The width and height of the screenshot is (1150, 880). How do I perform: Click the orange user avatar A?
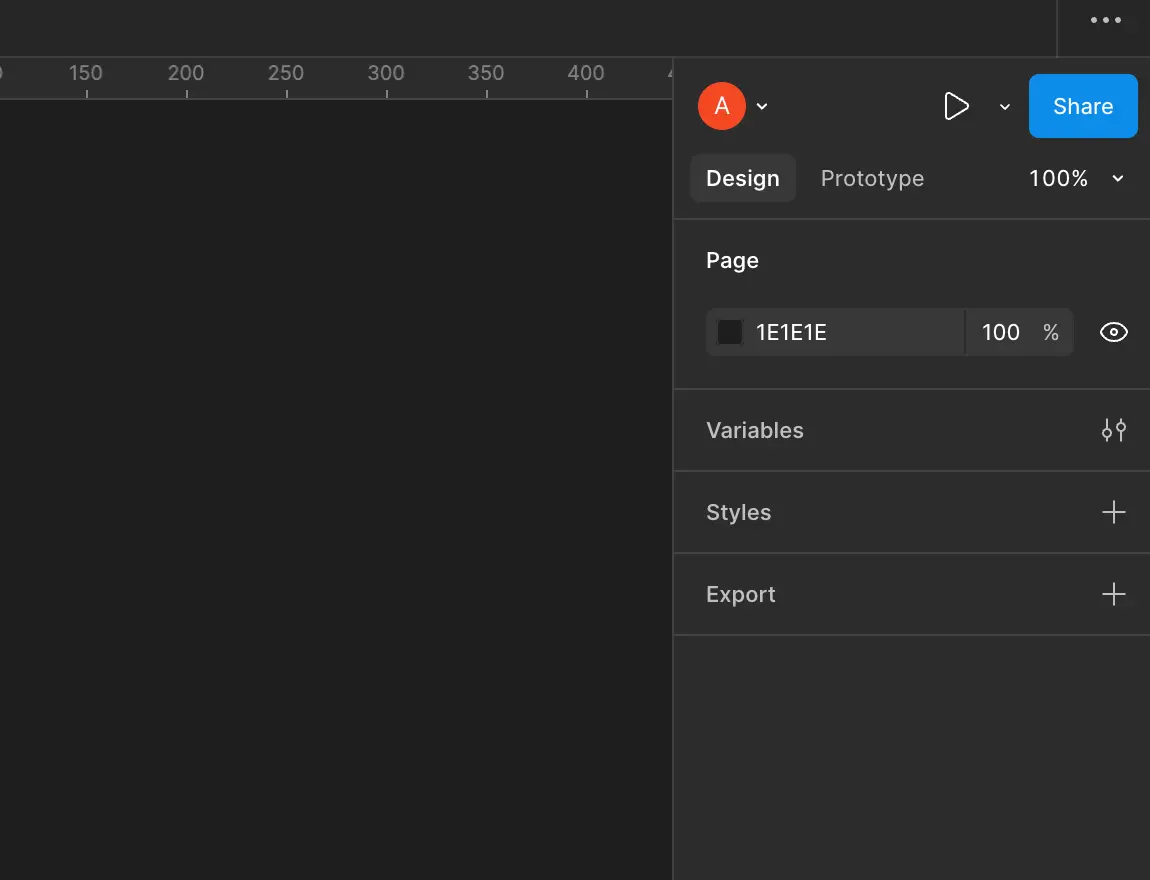tap(721, 106)
